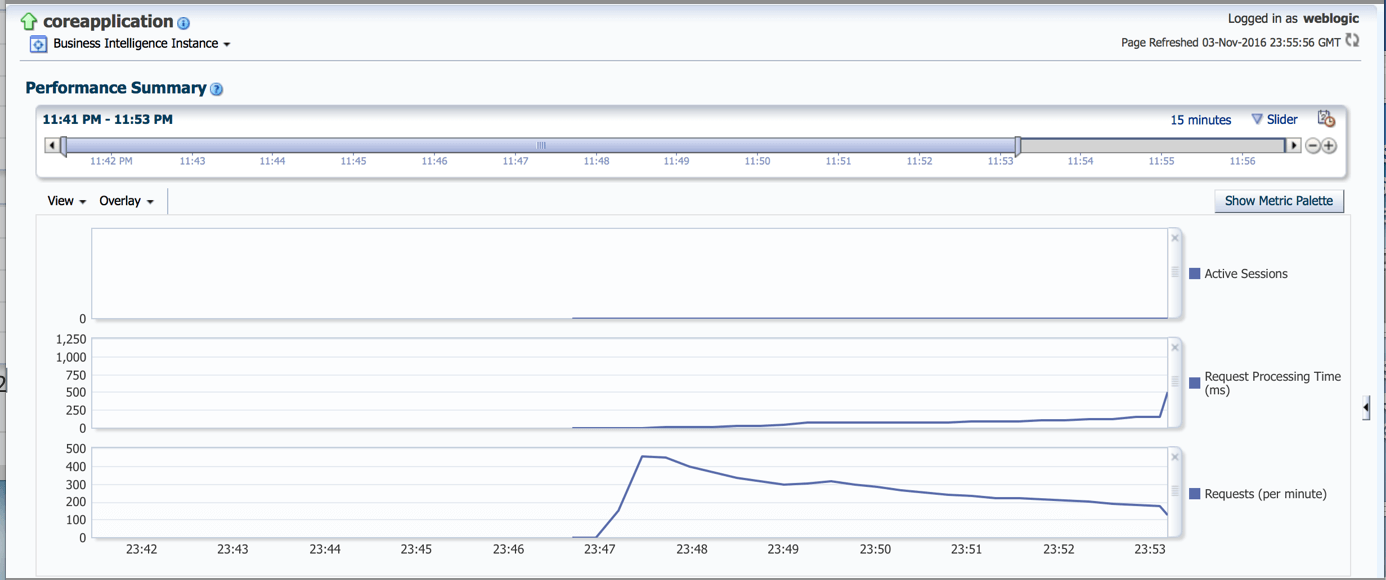The width and height of the screenshot is (1386, 580).
Task: Zoom in the timeline with plus icon
Action: 1329,146
